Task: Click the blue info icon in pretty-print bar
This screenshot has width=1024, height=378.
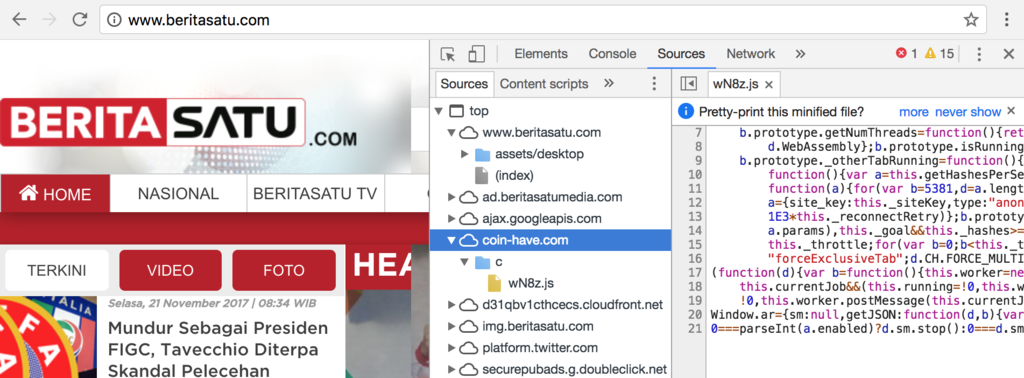Action: tap(685, 112)
